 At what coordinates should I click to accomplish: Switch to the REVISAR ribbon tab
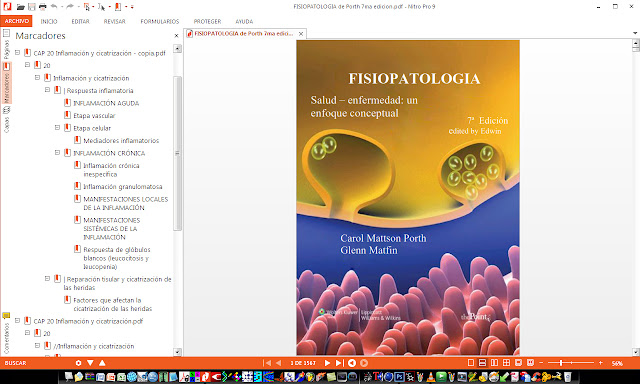(114, 21)
